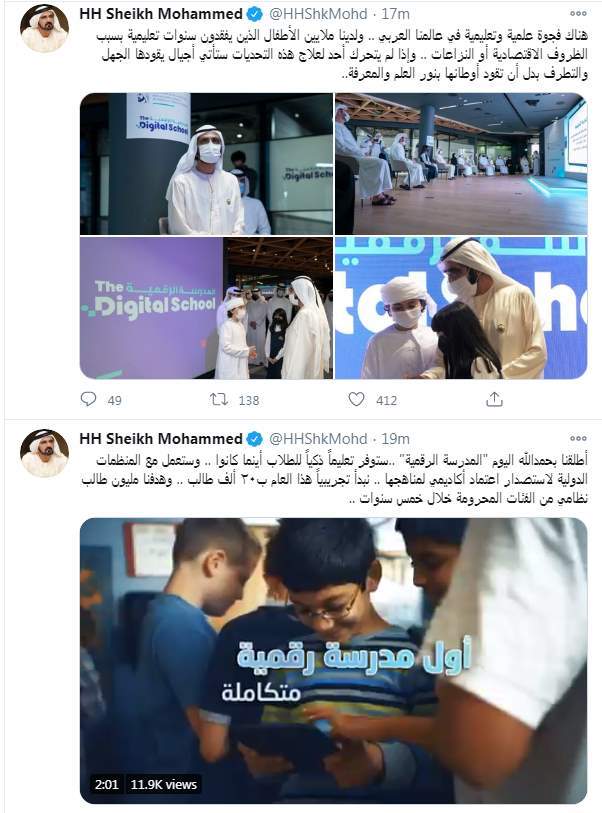The image size is (602, 813).
Task: Open the 19m timestamp link
Action: point(395,439)
